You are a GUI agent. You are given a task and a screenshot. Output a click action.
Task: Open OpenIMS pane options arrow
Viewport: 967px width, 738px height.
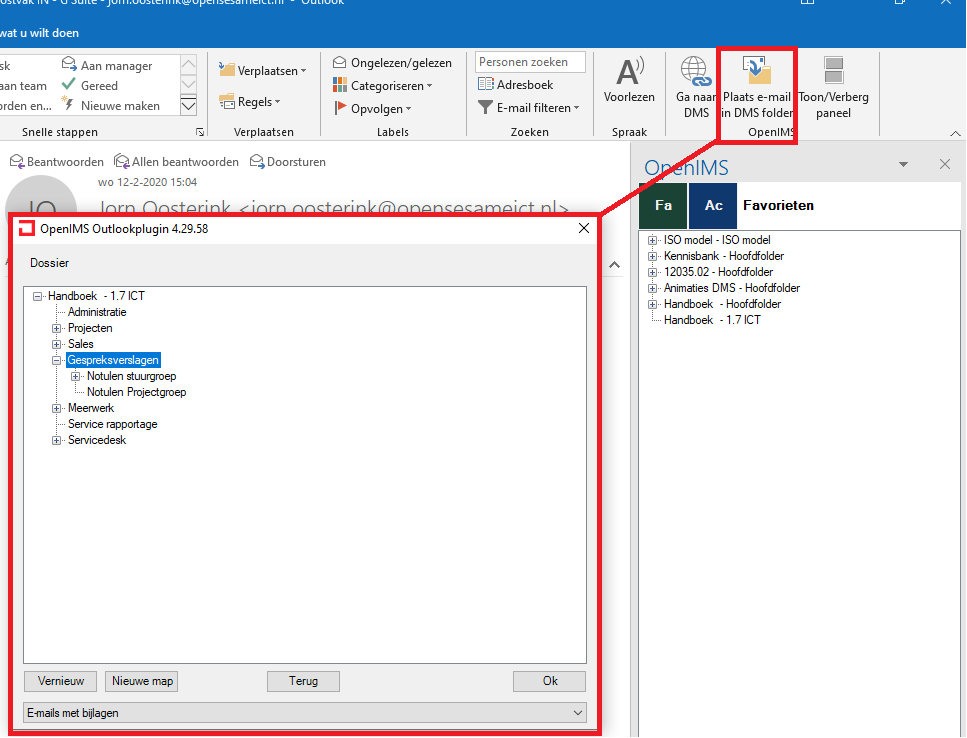903,165
